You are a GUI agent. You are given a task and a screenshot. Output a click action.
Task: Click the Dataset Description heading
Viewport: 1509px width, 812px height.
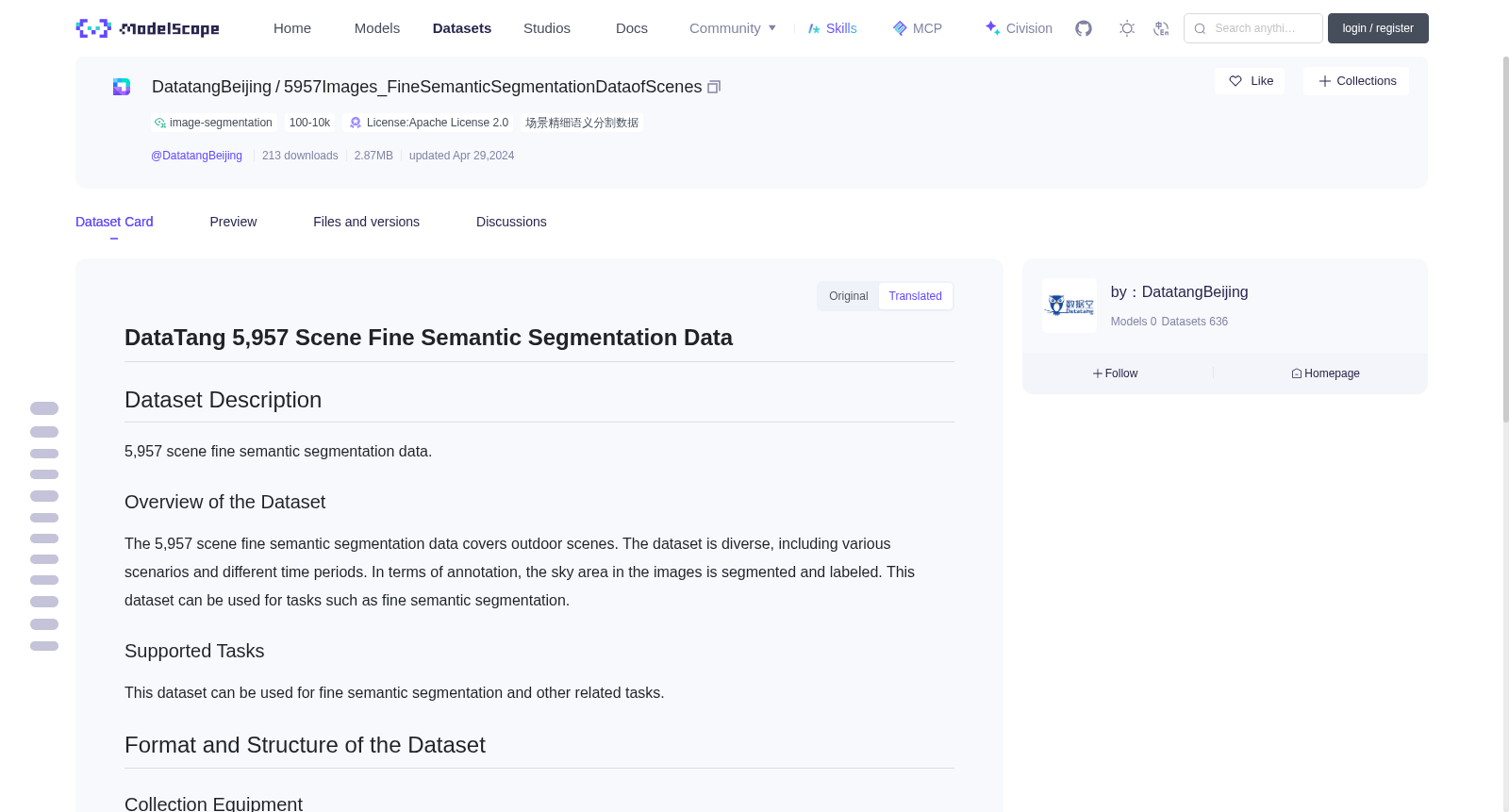223,400
